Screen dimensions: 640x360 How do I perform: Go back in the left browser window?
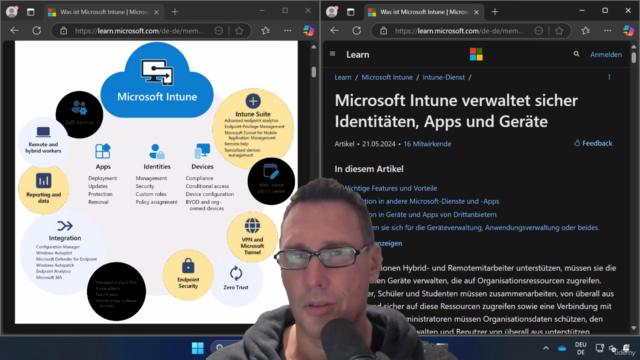[x=15, y=31]
